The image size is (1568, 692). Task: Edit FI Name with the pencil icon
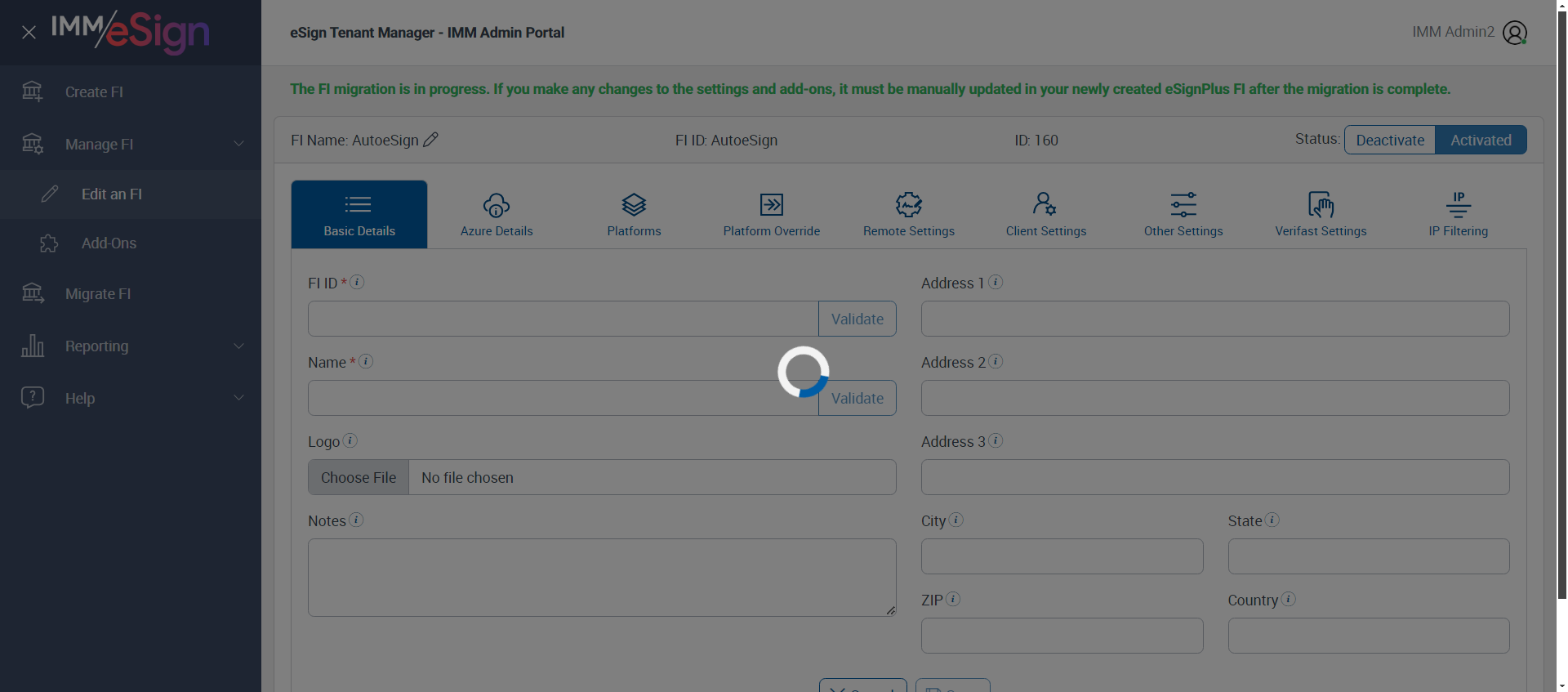431,140
